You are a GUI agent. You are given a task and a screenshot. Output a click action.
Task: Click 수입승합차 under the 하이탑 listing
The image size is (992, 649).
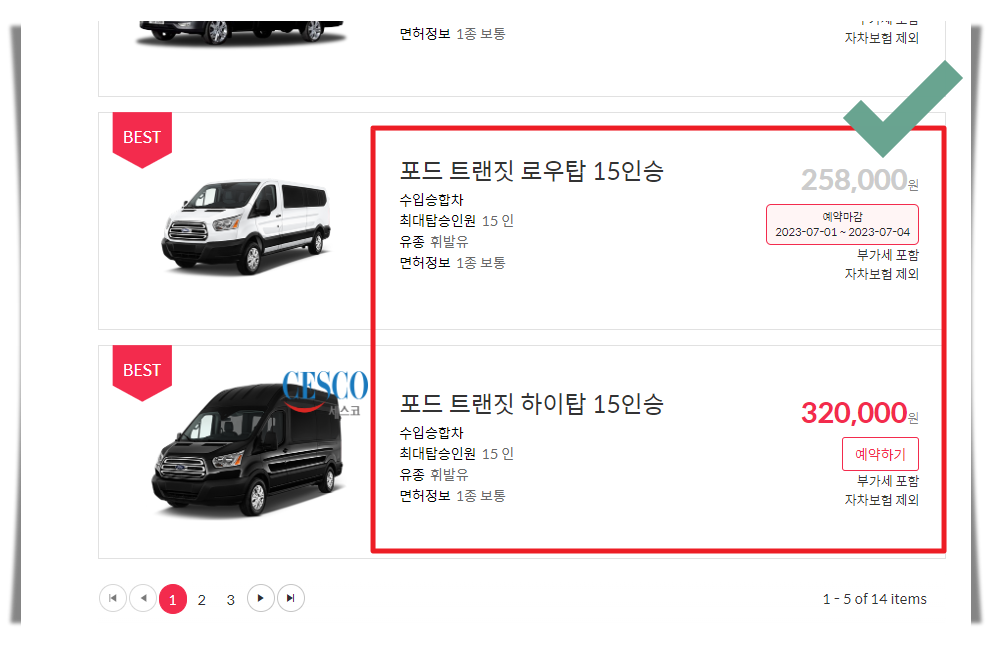[x=431, y=433]
